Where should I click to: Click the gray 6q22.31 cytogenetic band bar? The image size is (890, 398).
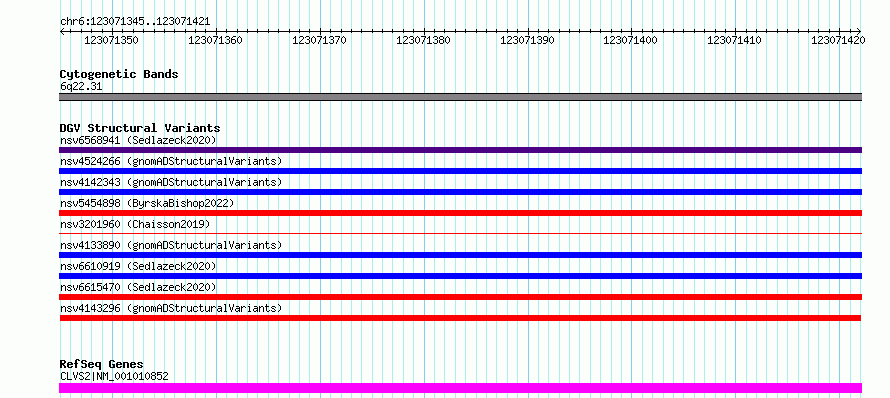tap(460, 97)
